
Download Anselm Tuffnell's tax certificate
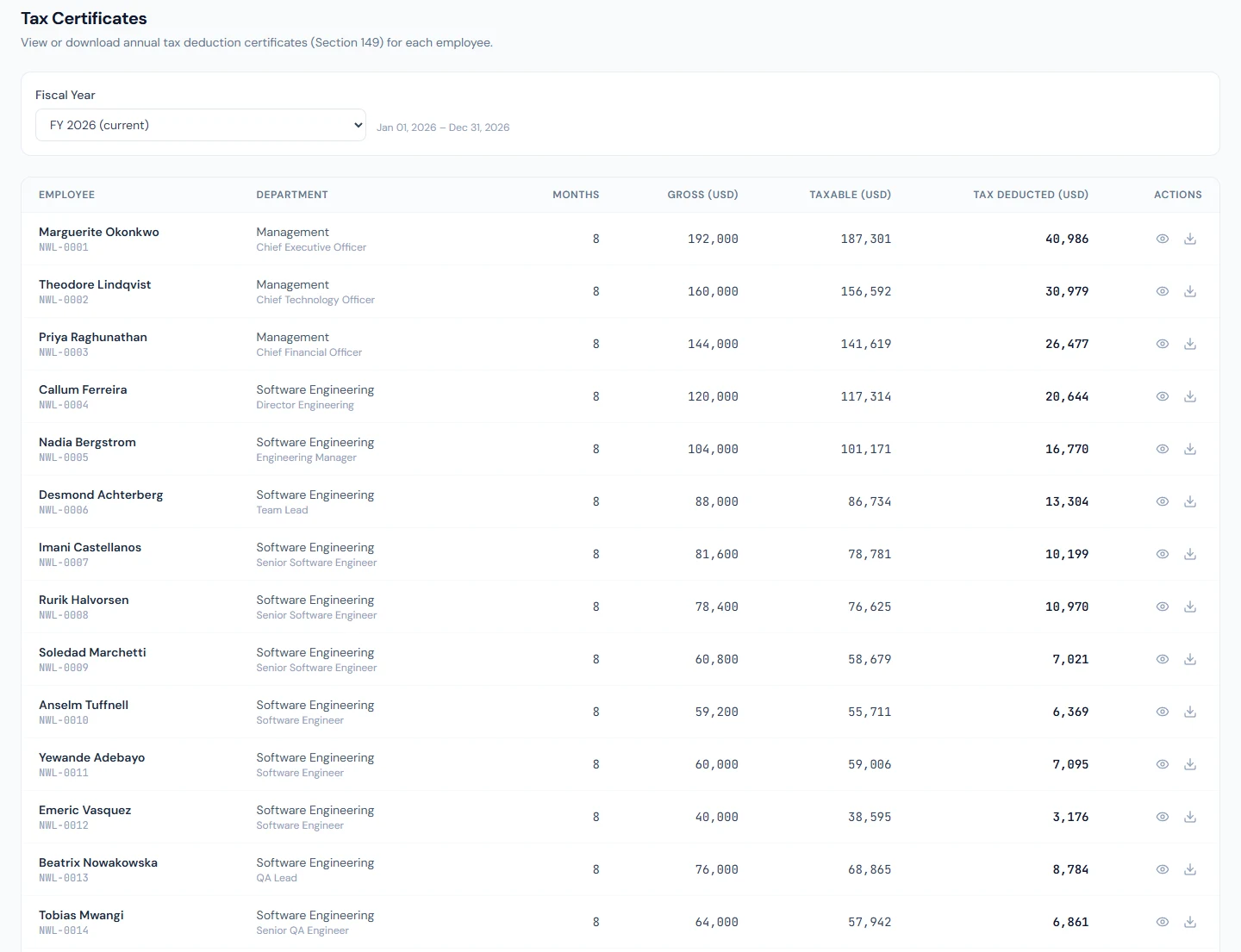tap(1190, 712)
